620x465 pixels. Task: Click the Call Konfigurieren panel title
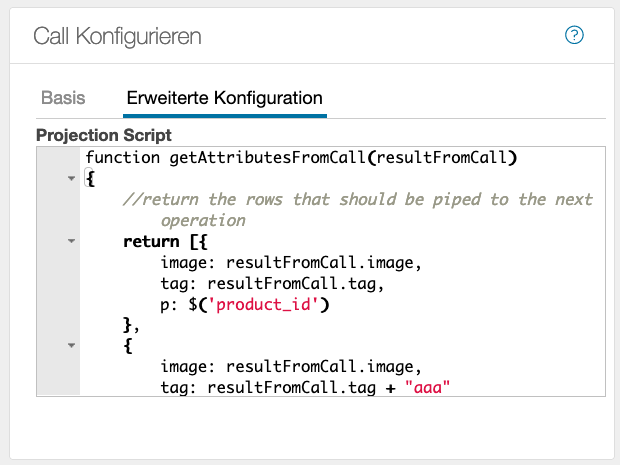coord(117,37)
